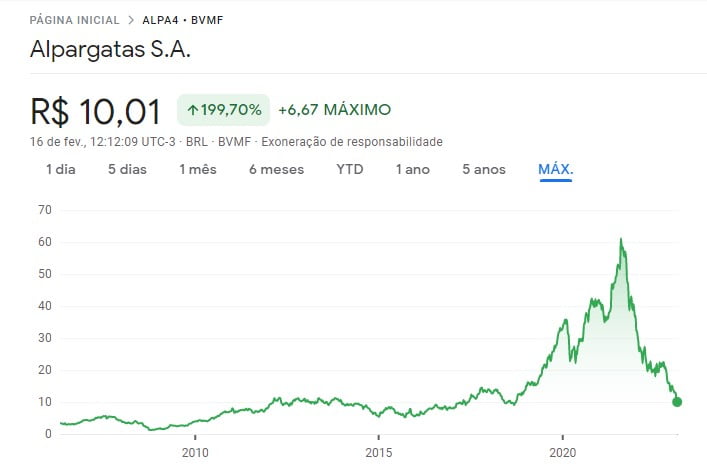Viewport: 707px width, 475px height.
Task: Open the ALPA4 • BVMF breadcrumb
Action: click(x=185, y=20)
